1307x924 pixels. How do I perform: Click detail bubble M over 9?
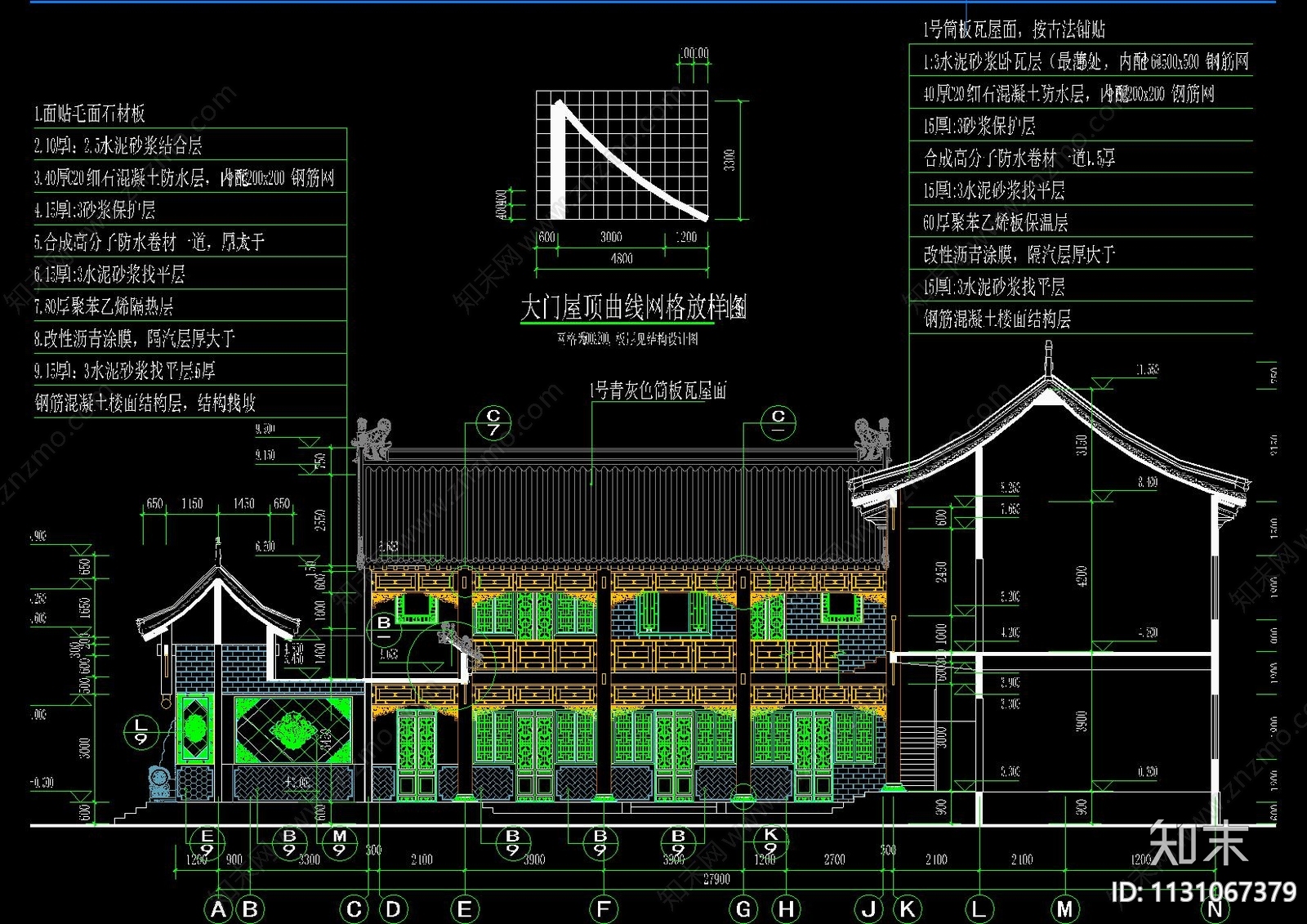pyautogui.click(x=340, y=842)
